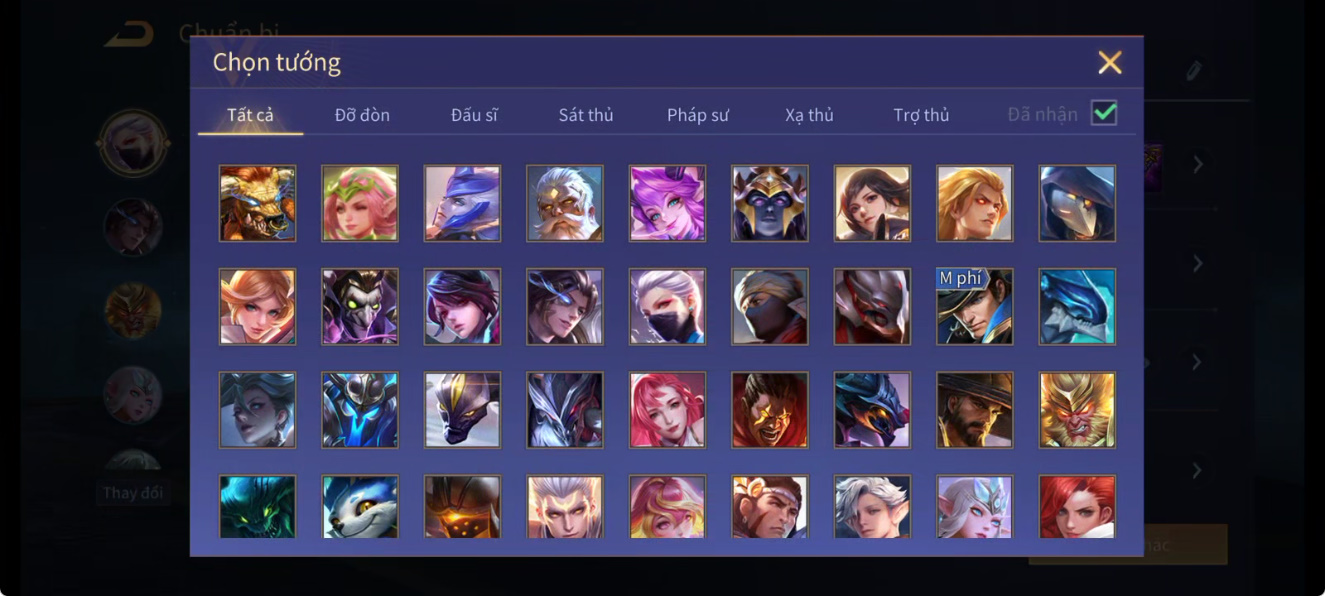Toggle the "Đã nhận" checkbox
Viewport: 1325px width, 596px height.
[x=1104, y=113]
